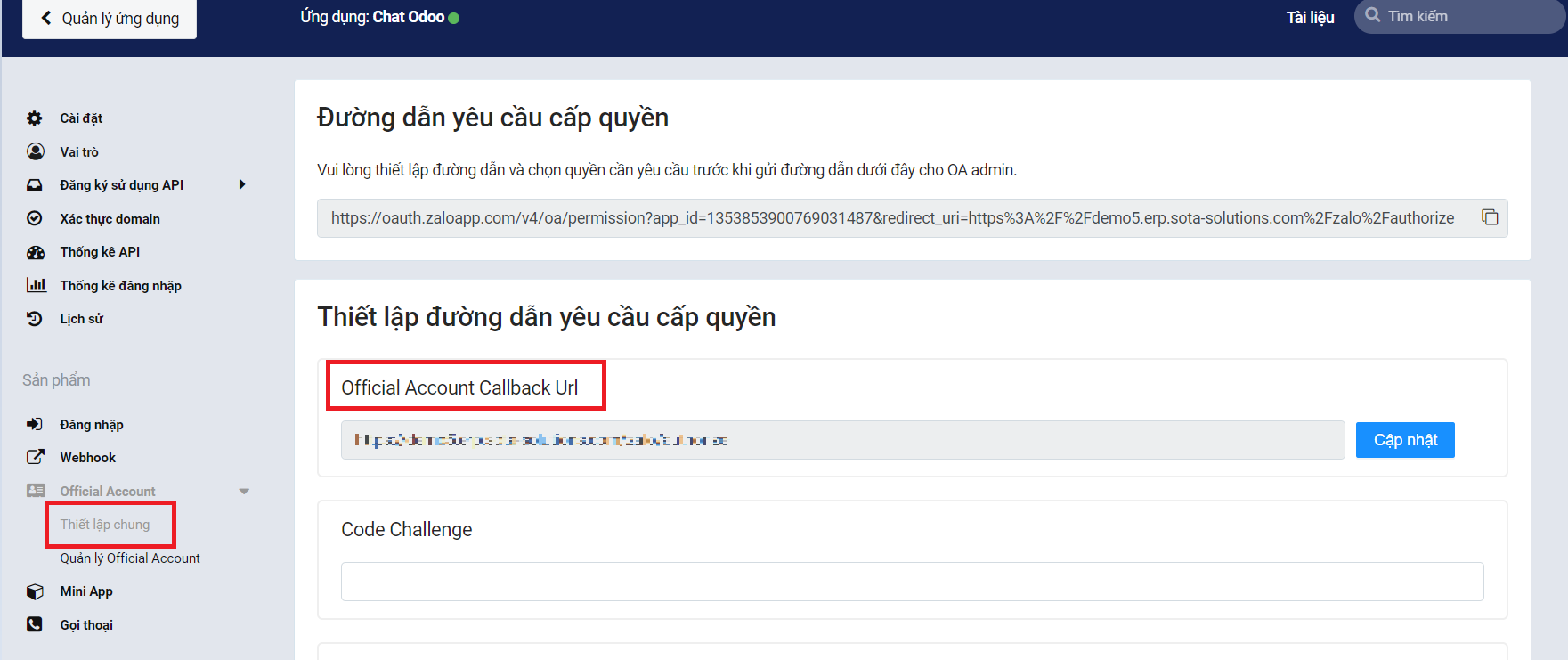The height and width of the screenshot is (660, 1568).
Task: Open Thiết lập chung settings
Action: pos(105,525)
